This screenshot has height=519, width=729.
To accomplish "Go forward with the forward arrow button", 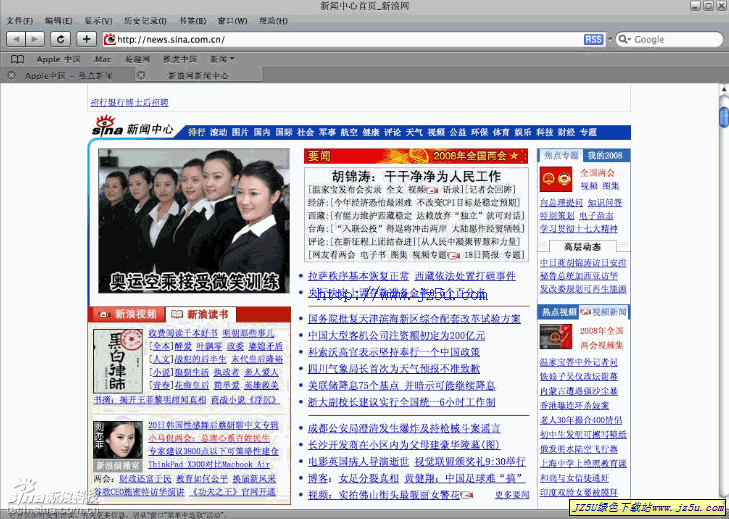I will (35, 39).
